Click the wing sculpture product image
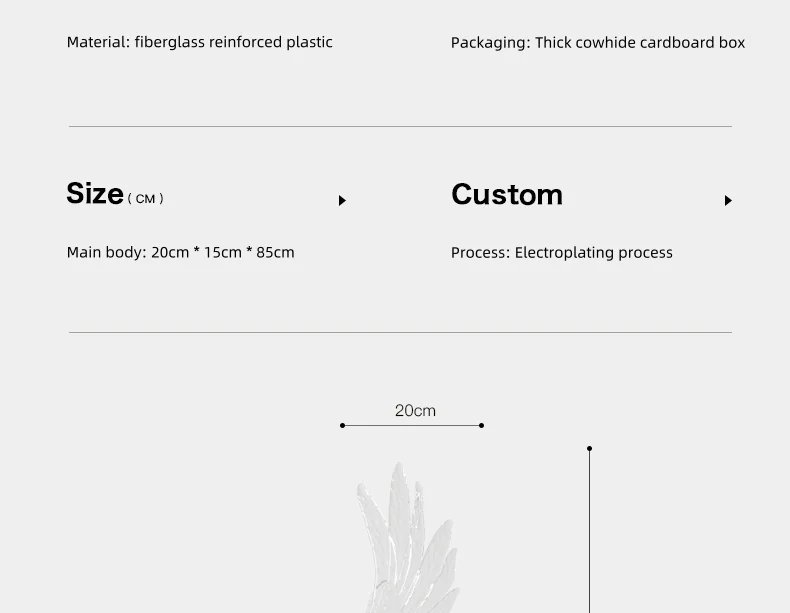The width and height of the screenshot is (790, 613). coord(408,538)
